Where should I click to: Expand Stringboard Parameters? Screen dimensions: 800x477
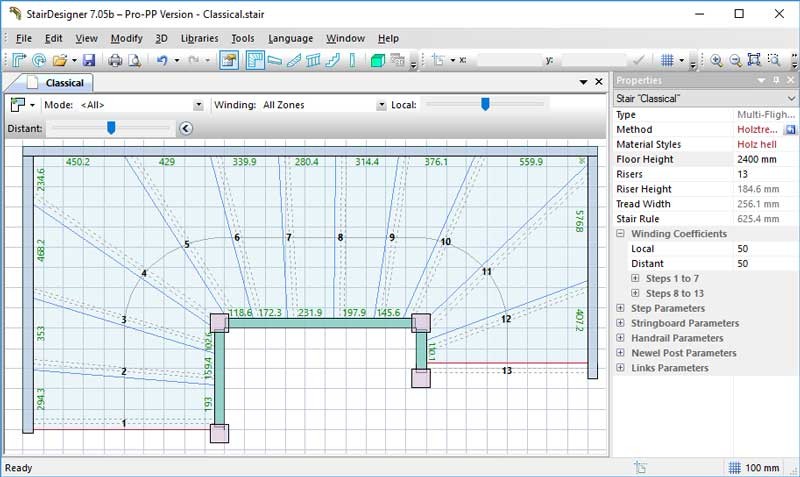point(620,323)
